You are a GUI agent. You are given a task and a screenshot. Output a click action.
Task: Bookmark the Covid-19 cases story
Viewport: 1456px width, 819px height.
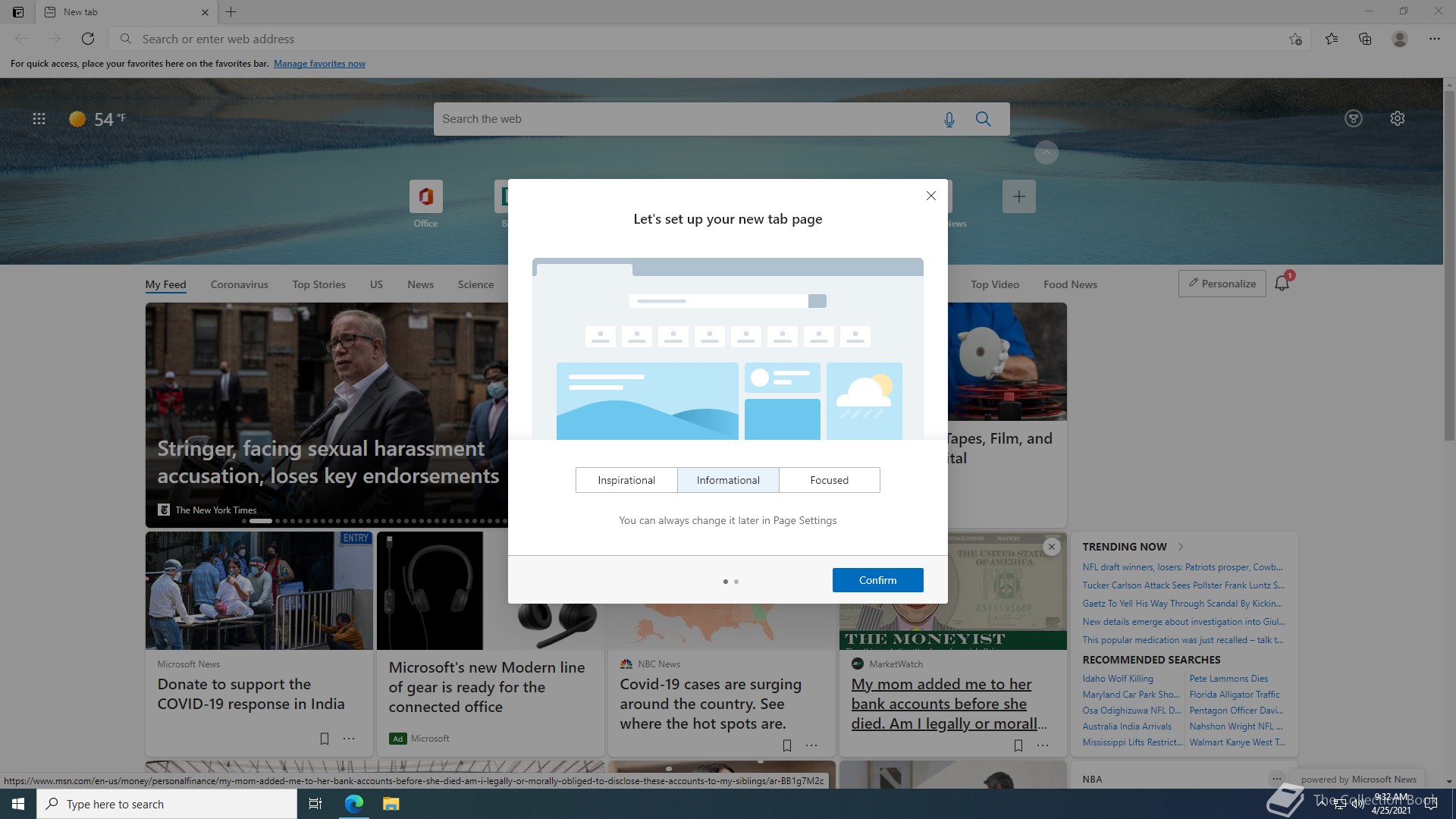pyautogui.click(x=787, y=745)
